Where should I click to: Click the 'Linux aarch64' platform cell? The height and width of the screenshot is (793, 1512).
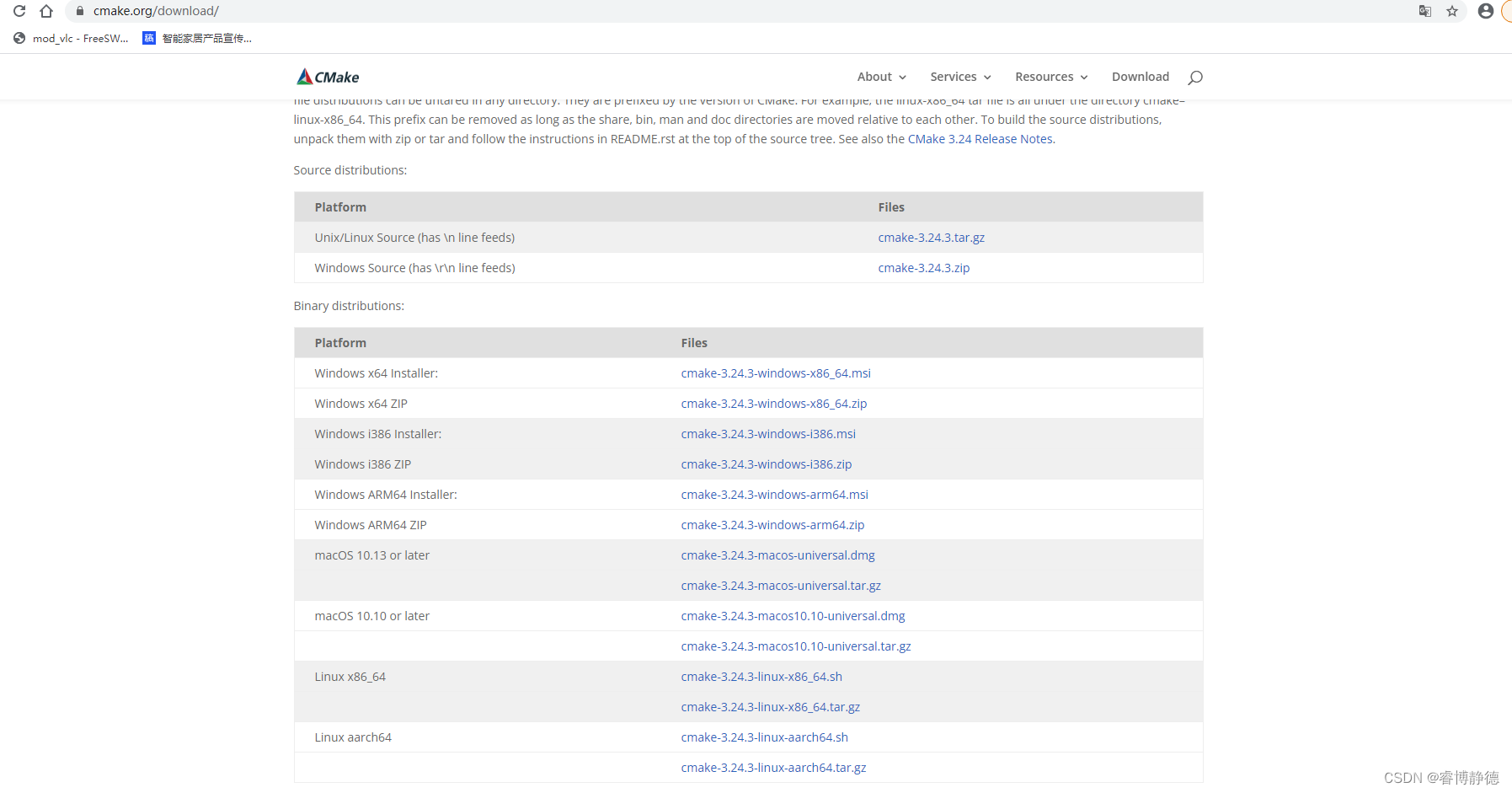pyautogui.click(x=353, y=737)
